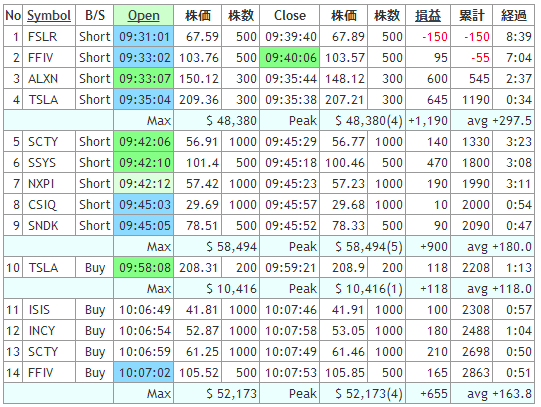This screenshot has width=541, height=407.
Task: Sort by the Open column header
Action: [x=144, y=16]
